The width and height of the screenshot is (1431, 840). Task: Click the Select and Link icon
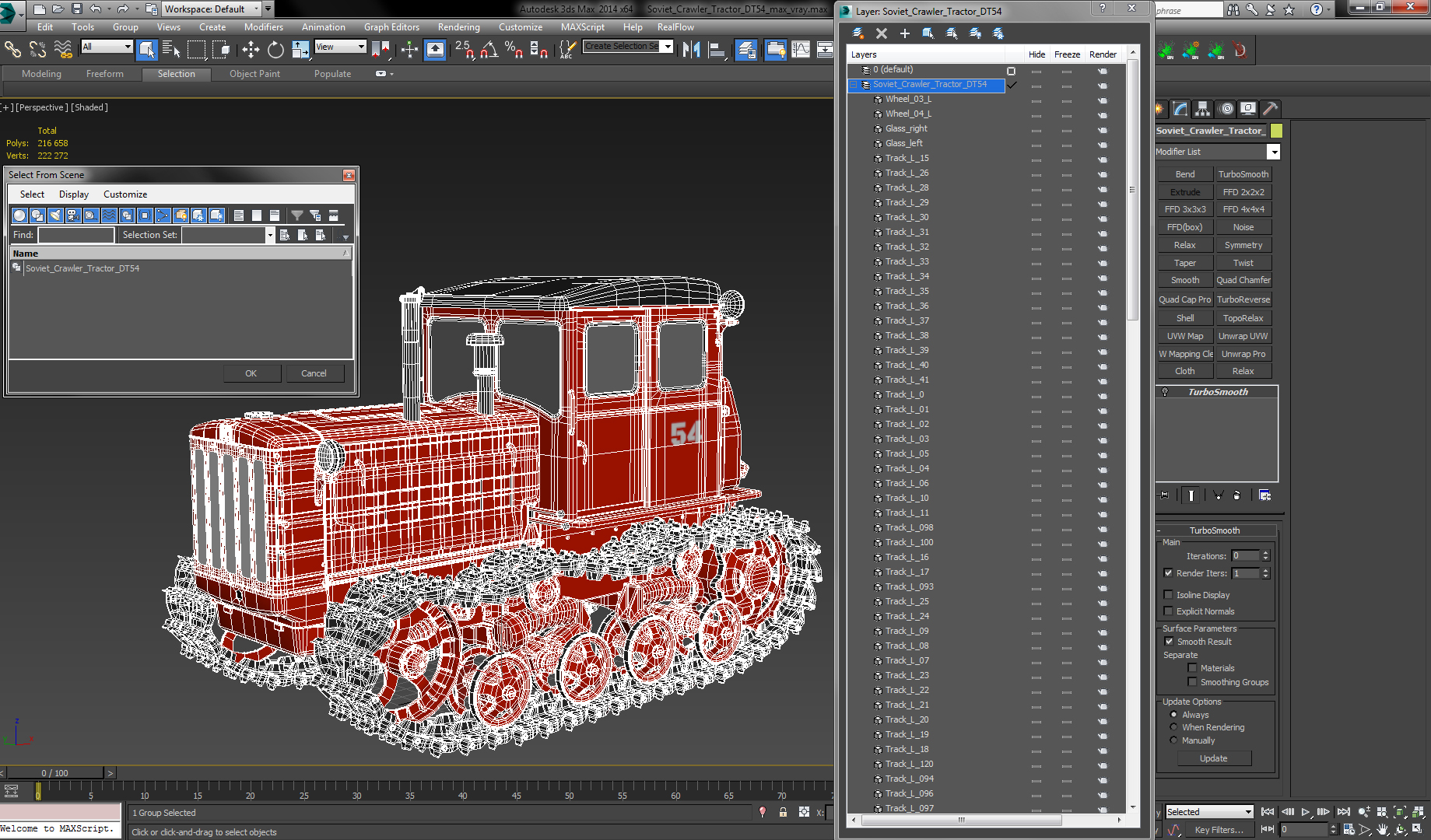(x=13, y=50)
